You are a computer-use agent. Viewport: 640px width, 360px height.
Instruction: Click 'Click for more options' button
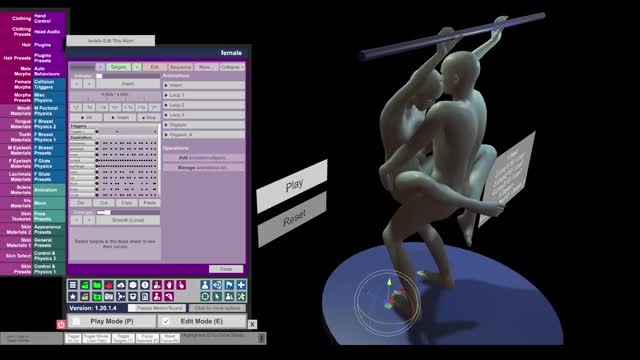217,308
